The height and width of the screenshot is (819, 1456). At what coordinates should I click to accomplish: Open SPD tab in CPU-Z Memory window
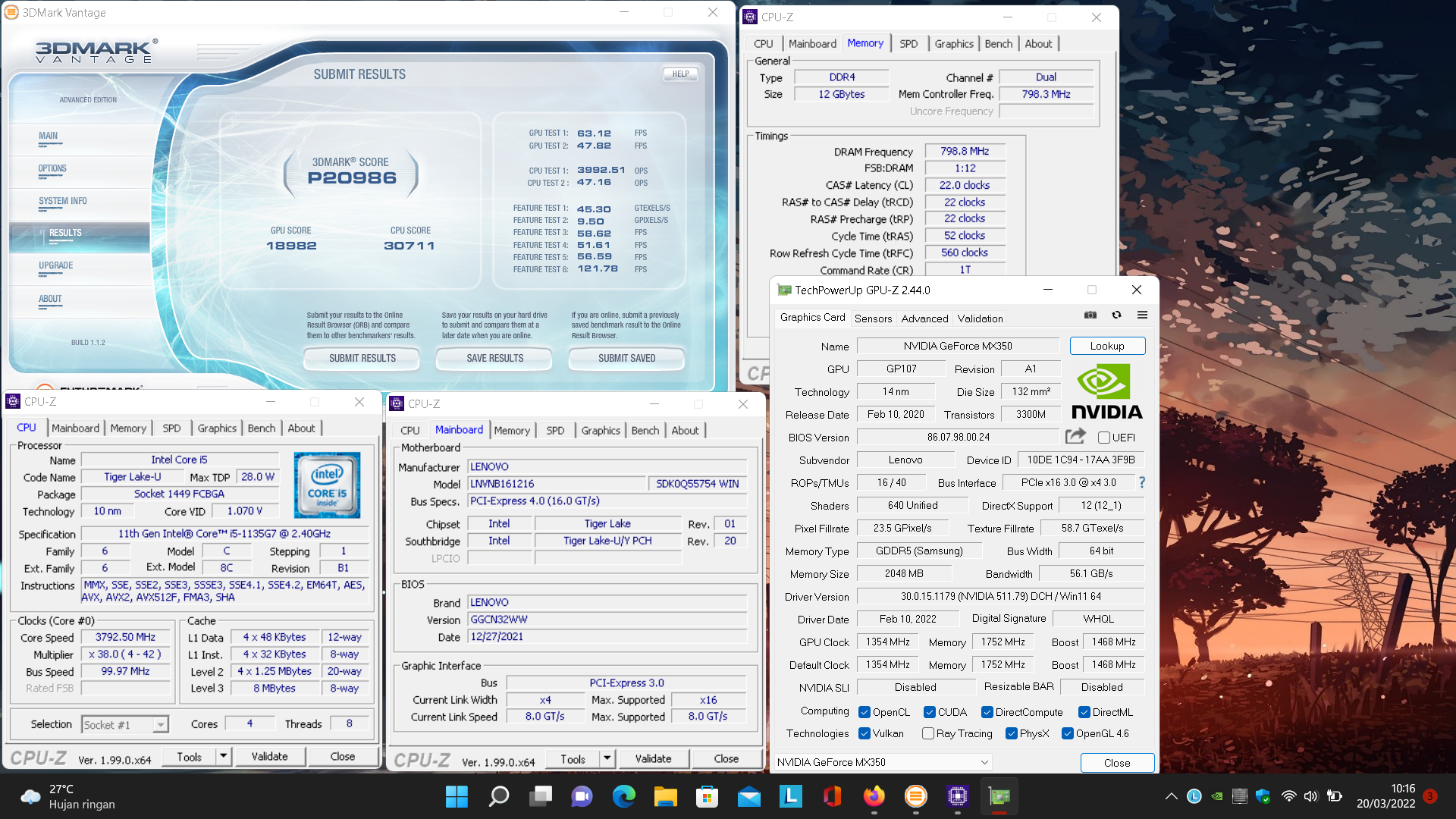click(908, 44)
